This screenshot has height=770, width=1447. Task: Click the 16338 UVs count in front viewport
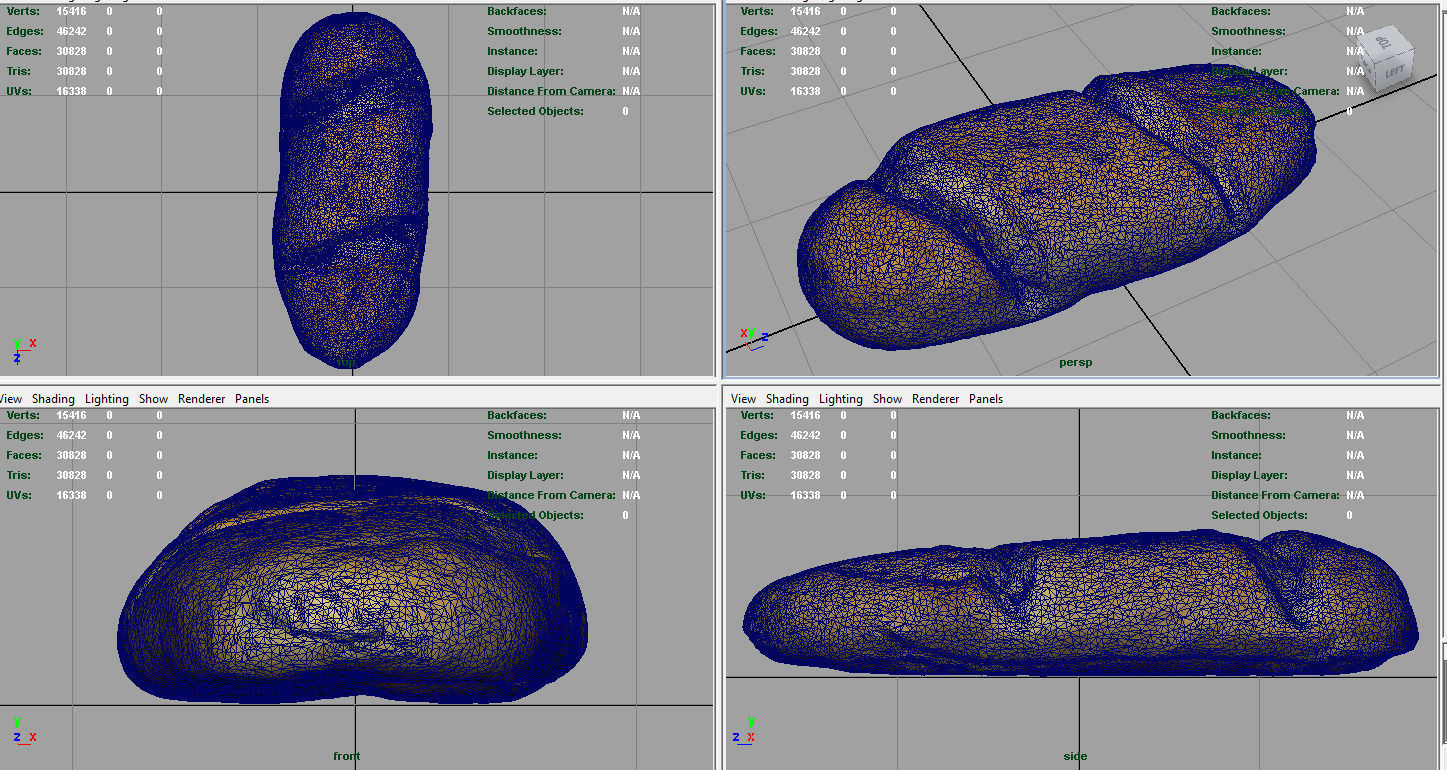71,495
